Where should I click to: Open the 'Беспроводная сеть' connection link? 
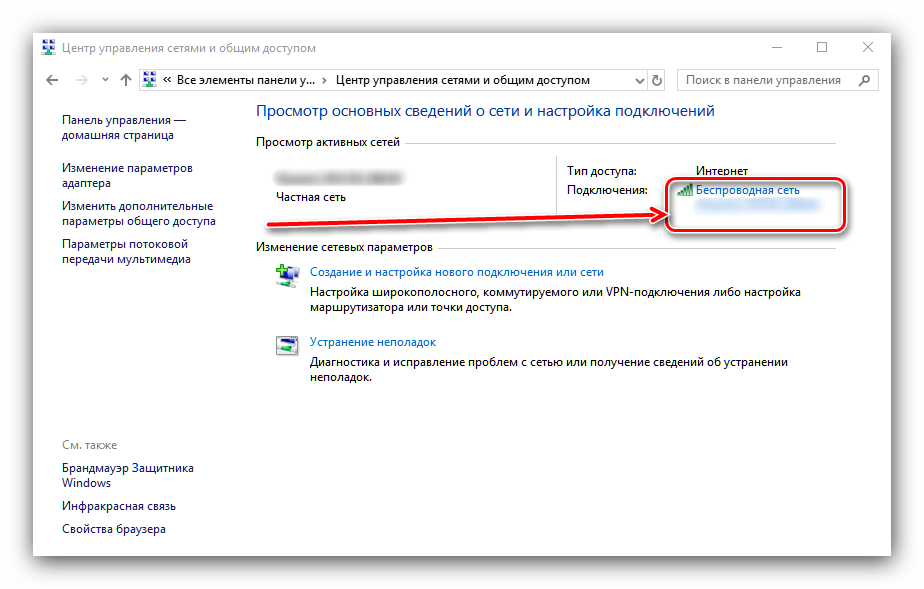[747, 190]
